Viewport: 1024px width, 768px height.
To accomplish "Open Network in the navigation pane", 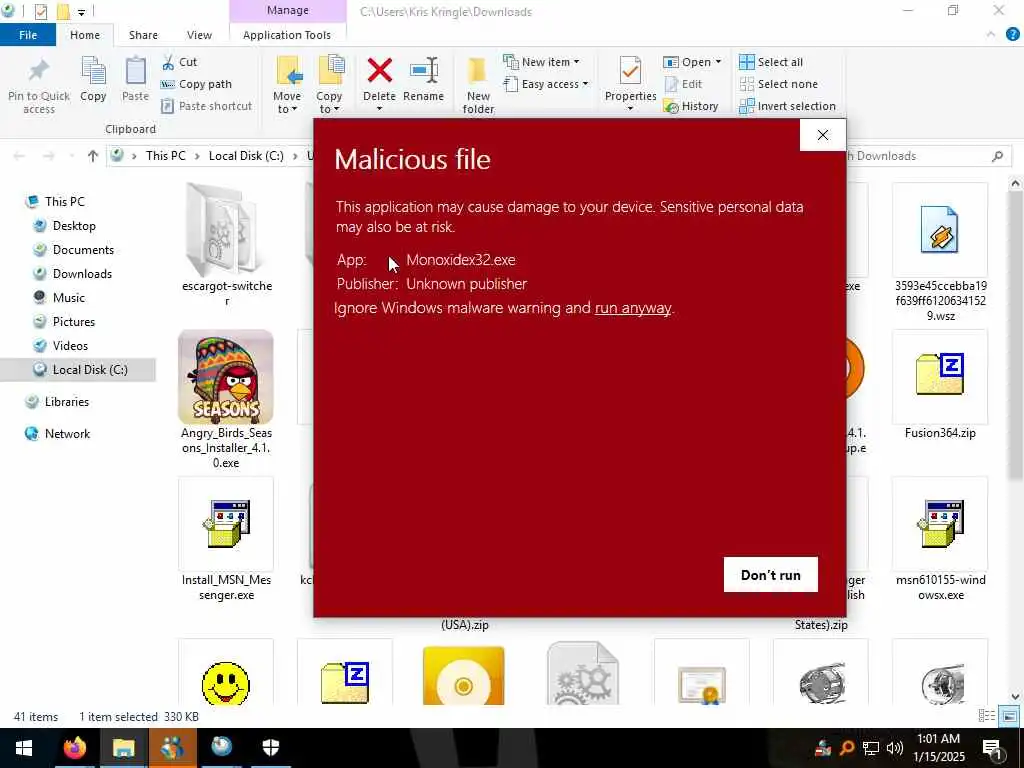I will [x=67, y=434].
